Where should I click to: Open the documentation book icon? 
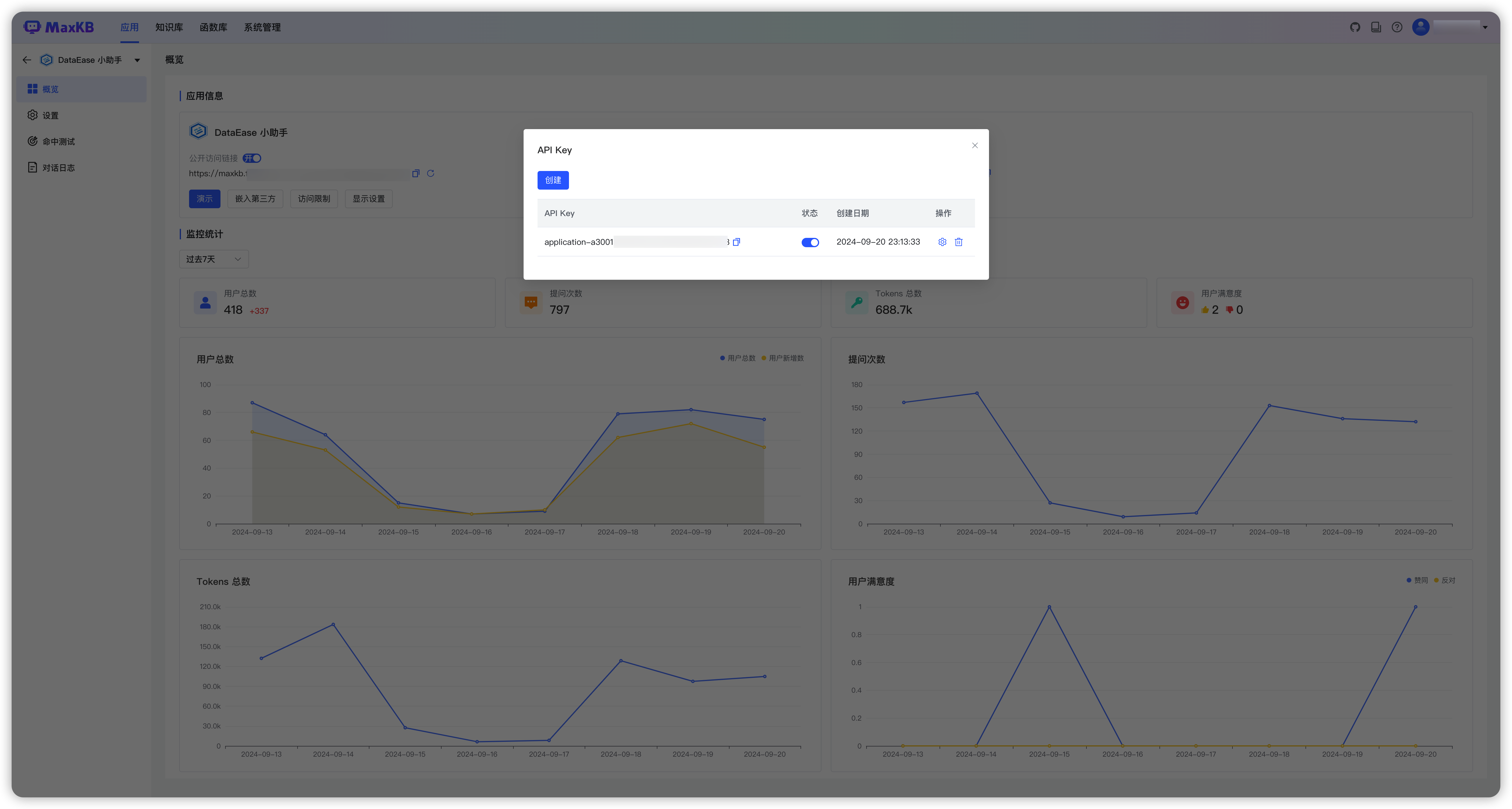click(x=1376, y=27)
